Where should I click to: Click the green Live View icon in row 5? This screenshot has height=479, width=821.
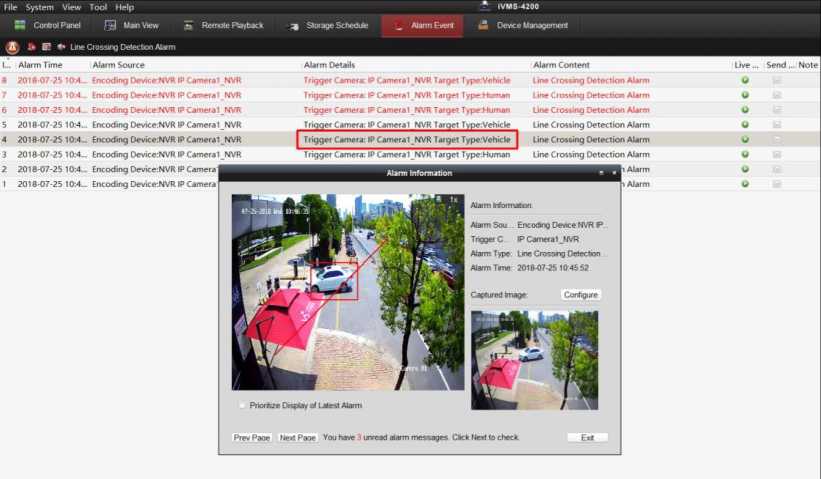click(x=745, y=125)
